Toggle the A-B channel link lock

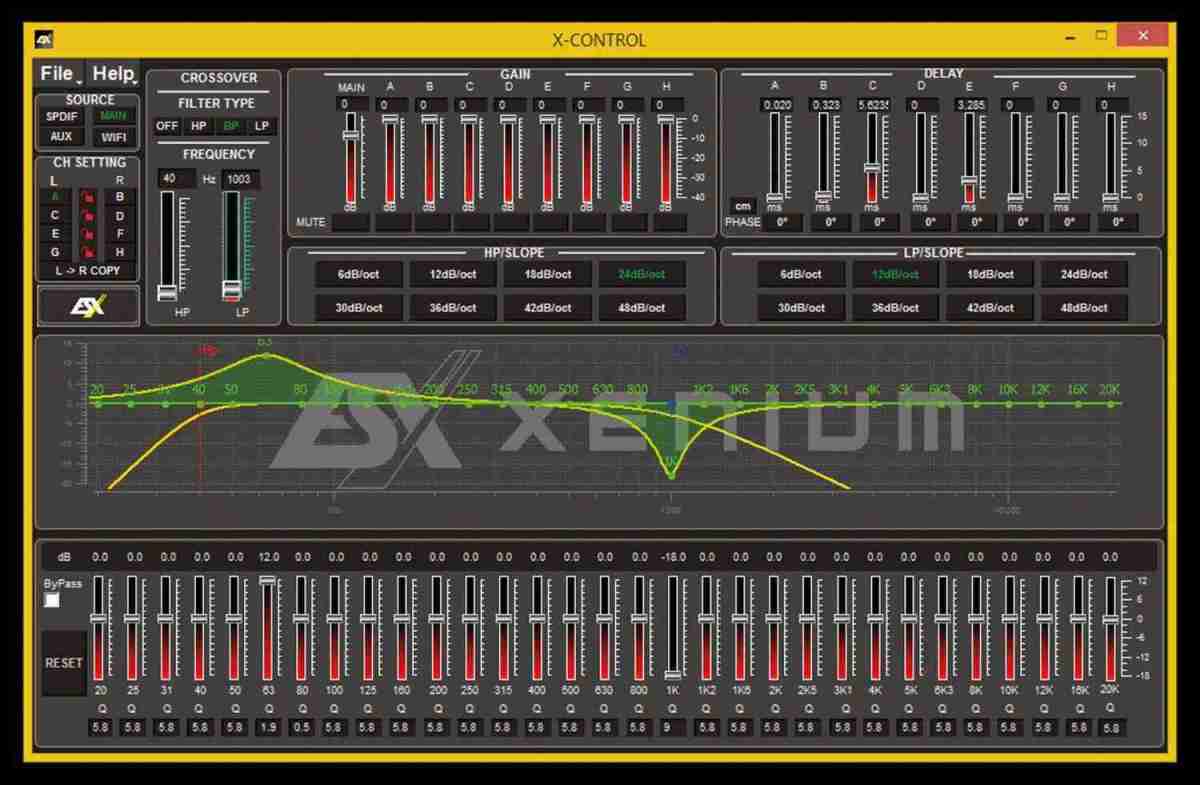[x=88, y=197]
